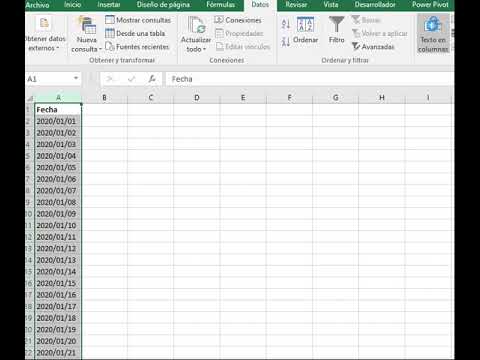Switch to the Fórmulas tab
This screenshot has height=360, width=480.
pos(220,5)
